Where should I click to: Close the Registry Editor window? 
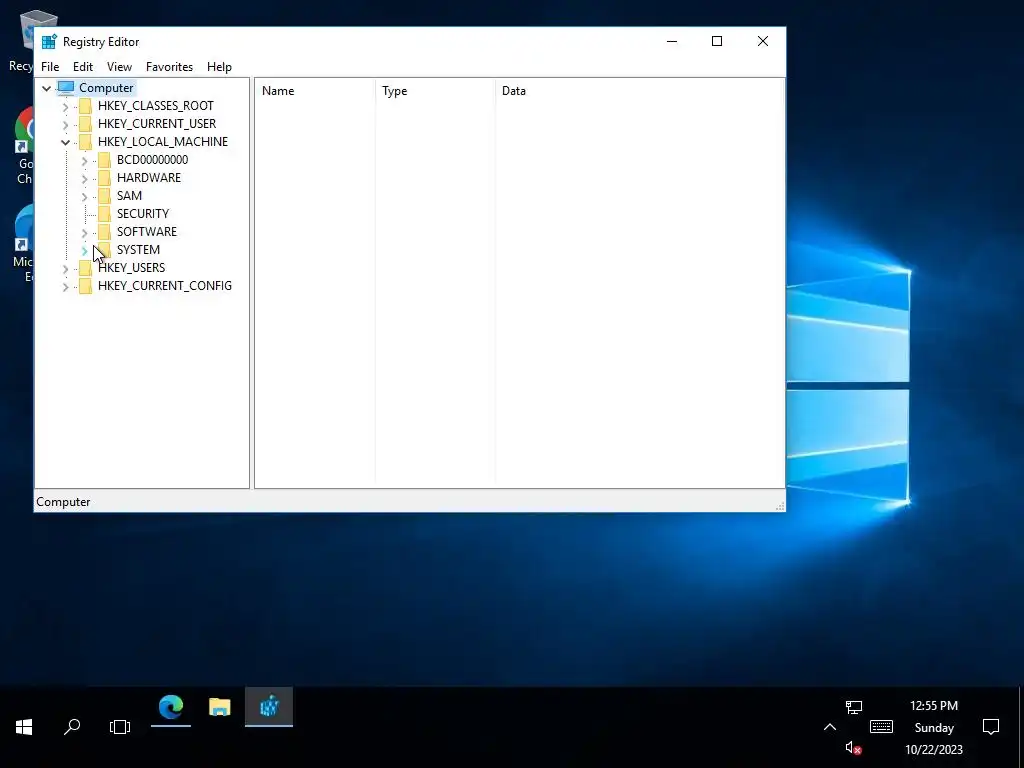pyautogui.click(x=763, y=41)
